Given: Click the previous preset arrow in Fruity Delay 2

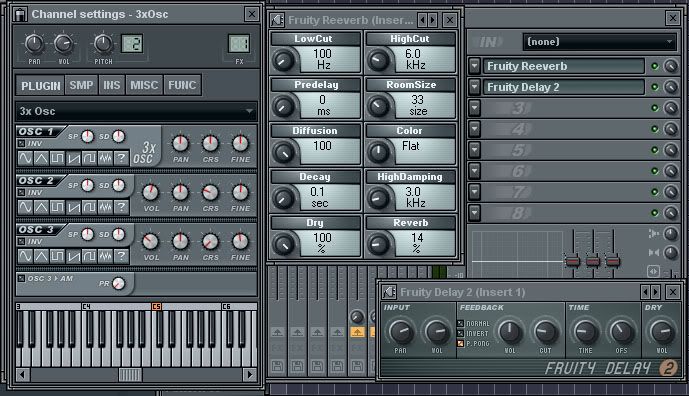Looking at the screenshot, I should 645,292.
